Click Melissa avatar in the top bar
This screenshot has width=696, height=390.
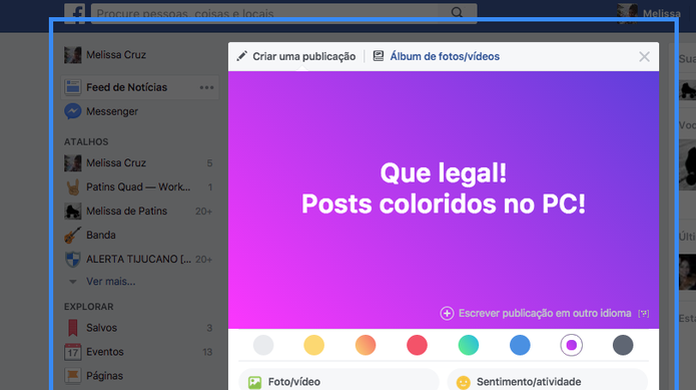coord(627,13)
